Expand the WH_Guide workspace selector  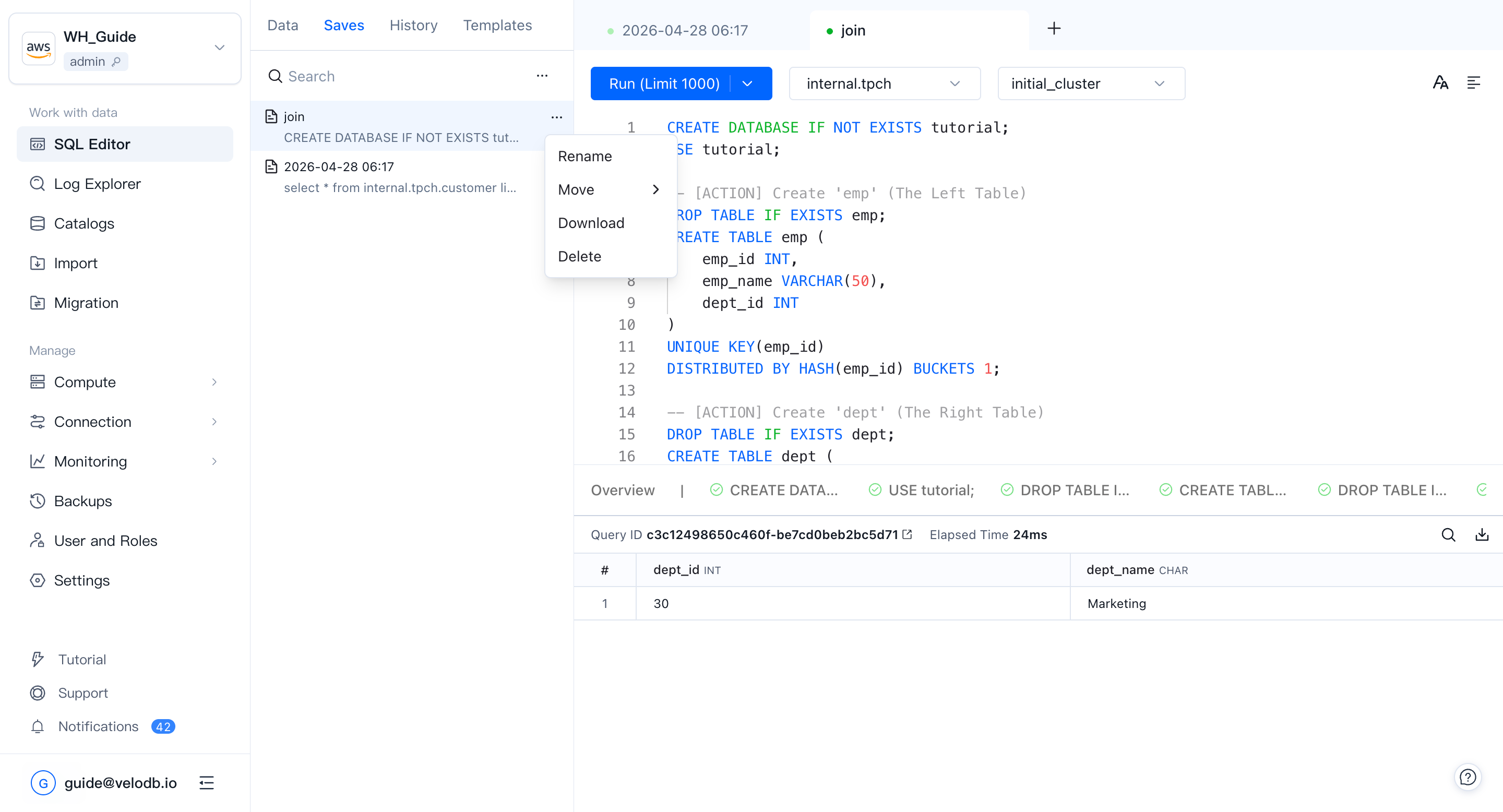click(x=219, y=47)
